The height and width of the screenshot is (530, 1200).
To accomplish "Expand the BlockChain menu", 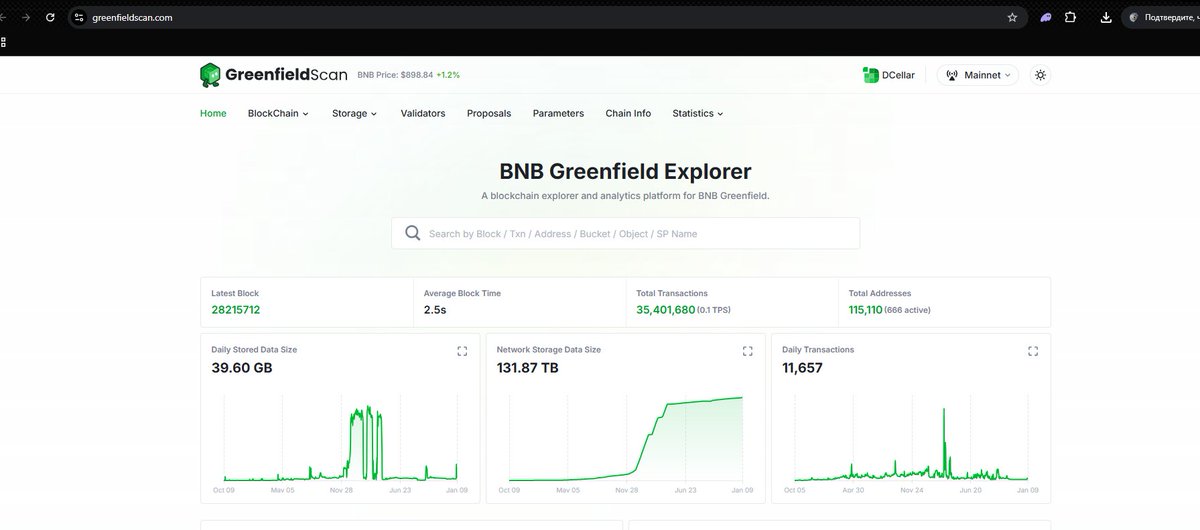I will [x=278, y=113].
